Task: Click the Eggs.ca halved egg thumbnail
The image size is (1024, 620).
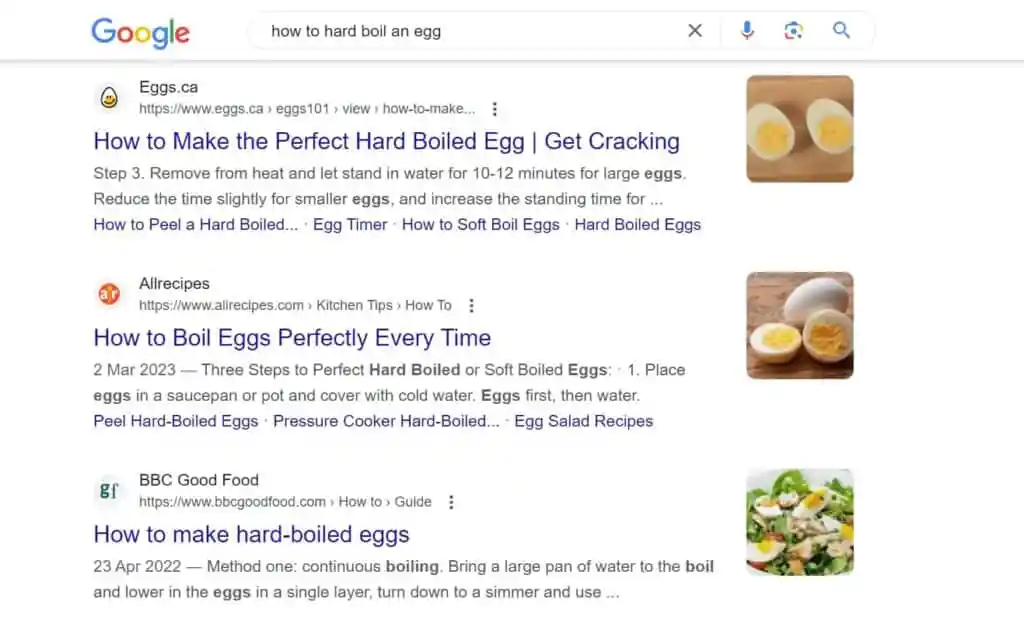Action: tap(800, 129)
